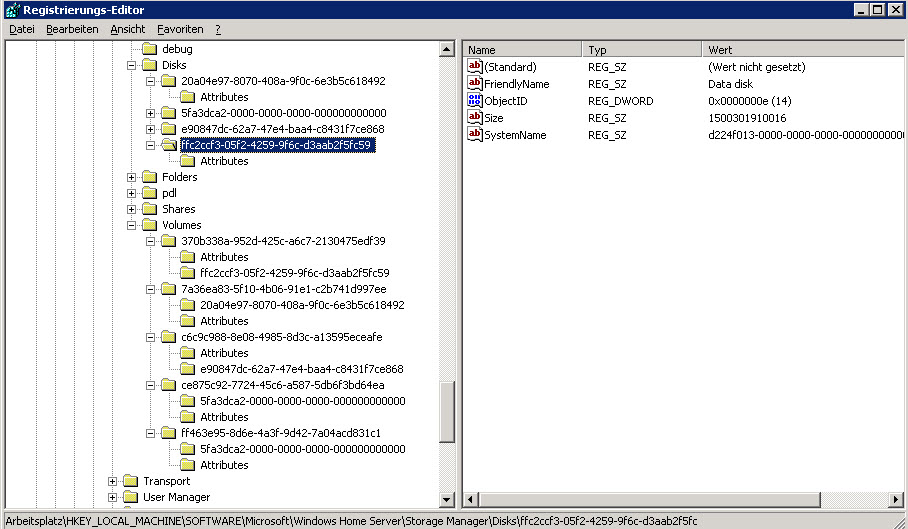This screenshot has height=529, width=908.
Task: Sort values by the Name column header
Action: 522,50
